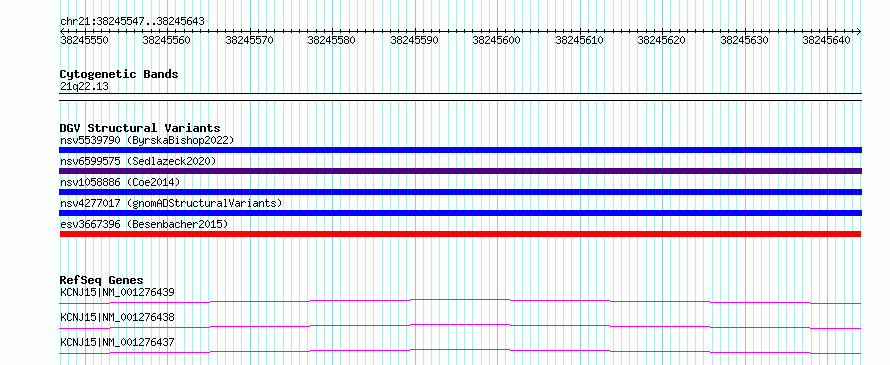
Task: Click ruler position 38245560
Action: tap(167, 40)
